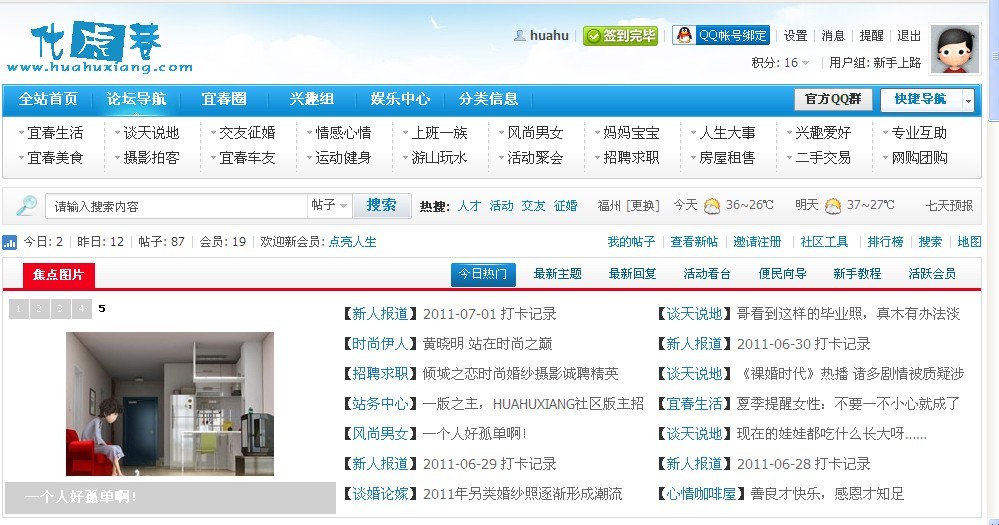Image resolution: width=999 pixels, height=525 pixels.
Task: Switch to 活跃会员 tab
Action: point(932,274)
